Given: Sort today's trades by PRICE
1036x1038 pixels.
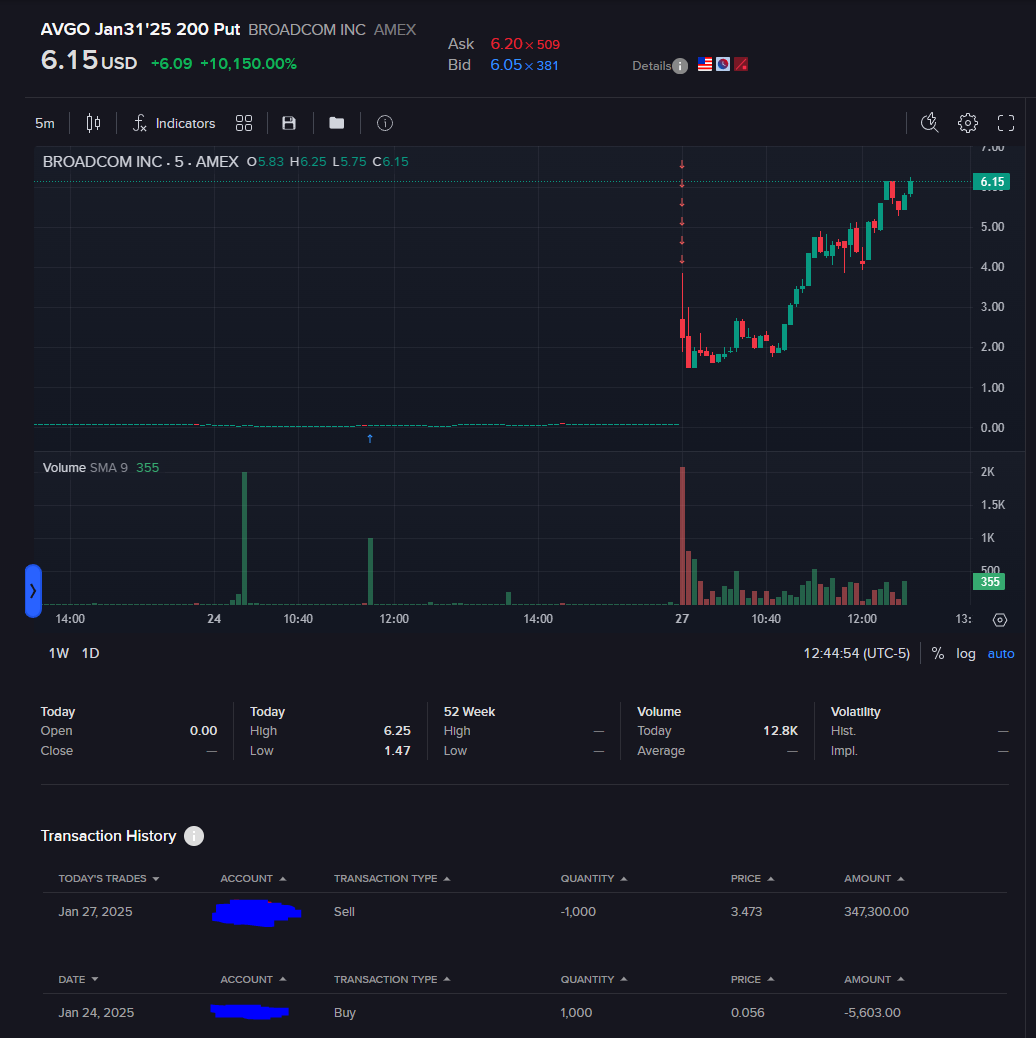Looking at the screenshot, I should point(752,878).
